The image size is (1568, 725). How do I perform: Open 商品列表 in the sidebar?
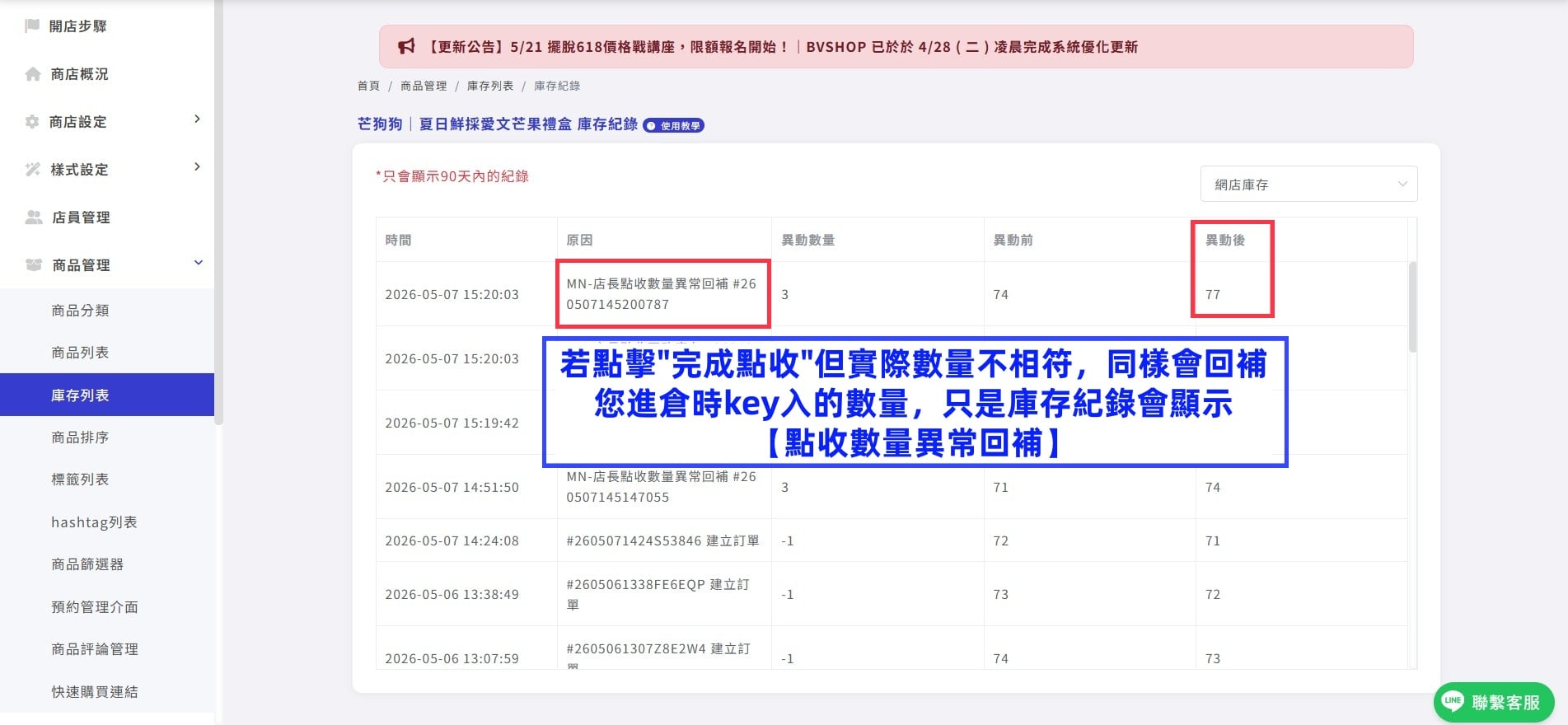pyautogui.click(x=80, y=353)
